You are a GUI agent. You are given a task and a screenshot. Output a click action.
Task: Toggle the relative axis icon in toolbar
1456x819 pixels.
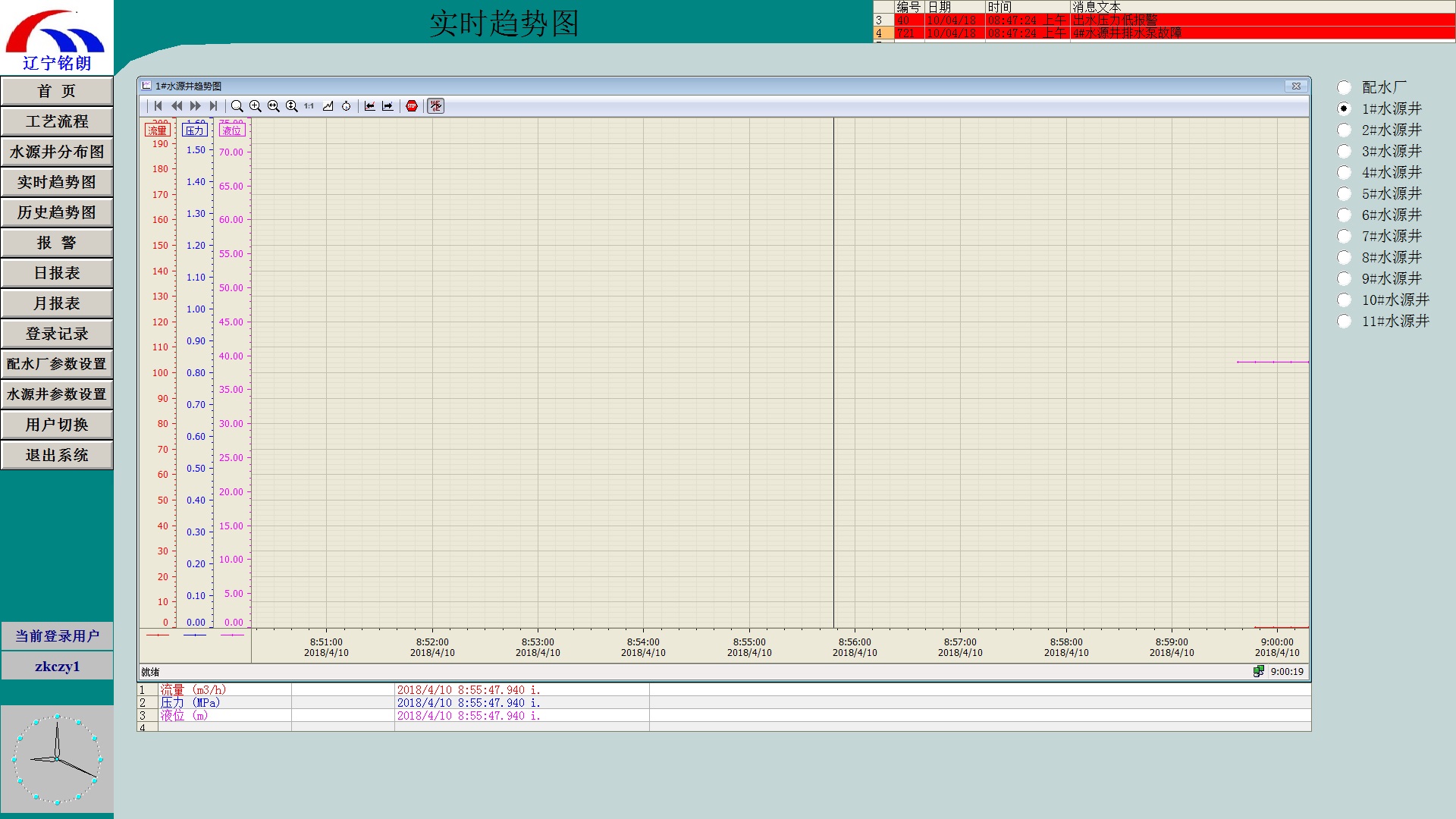click(436, 106)
